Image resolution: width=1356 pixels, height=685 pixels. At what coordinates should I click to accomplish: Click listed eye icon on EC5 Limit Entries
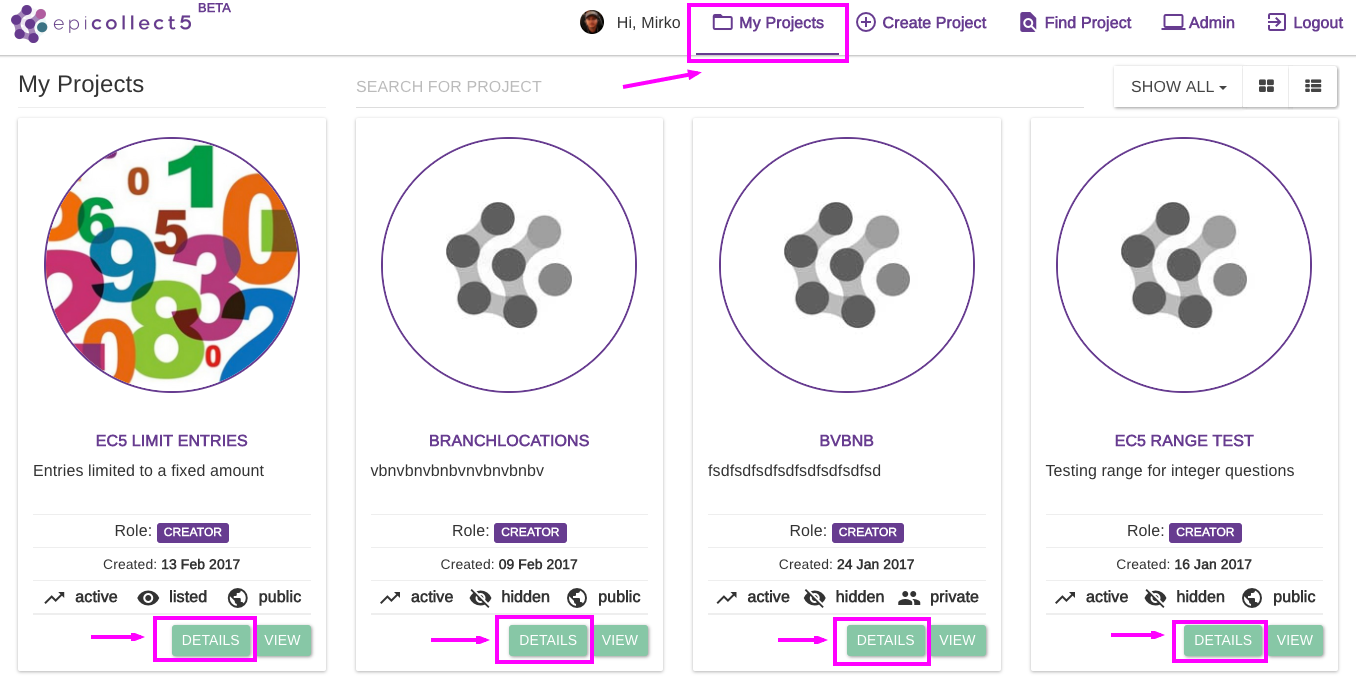pos(148,598)
